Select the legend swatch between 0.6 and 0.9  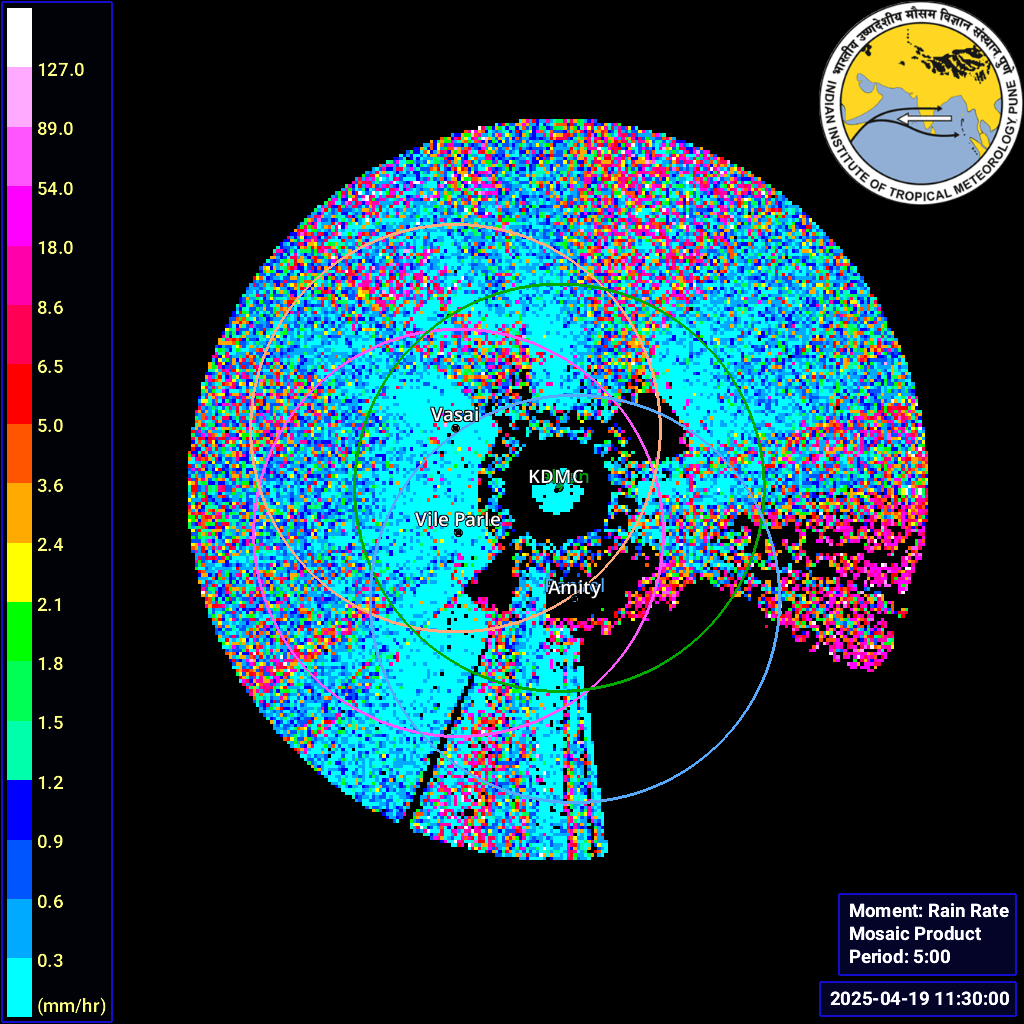(19, 869)
